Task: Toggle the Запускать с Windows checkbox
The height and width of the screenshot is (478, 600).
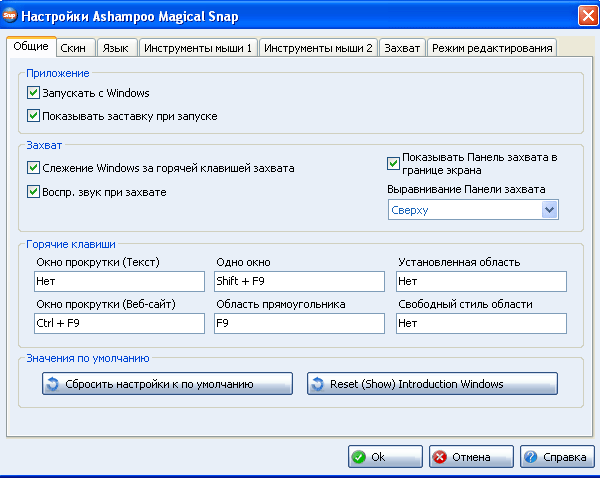Action: 33,93
